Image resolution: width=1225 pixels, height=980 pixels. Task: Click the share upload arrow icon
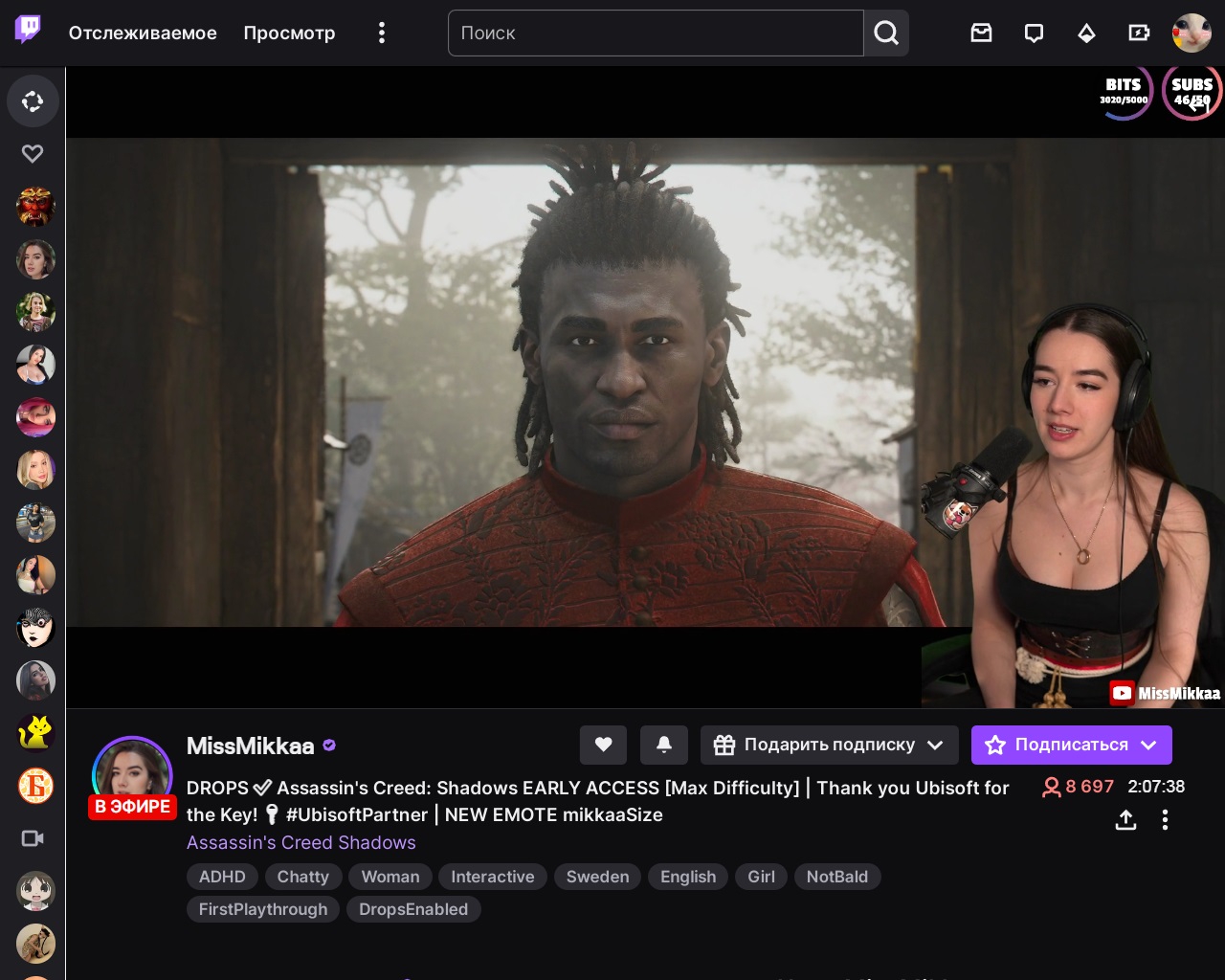(1125, 819)
